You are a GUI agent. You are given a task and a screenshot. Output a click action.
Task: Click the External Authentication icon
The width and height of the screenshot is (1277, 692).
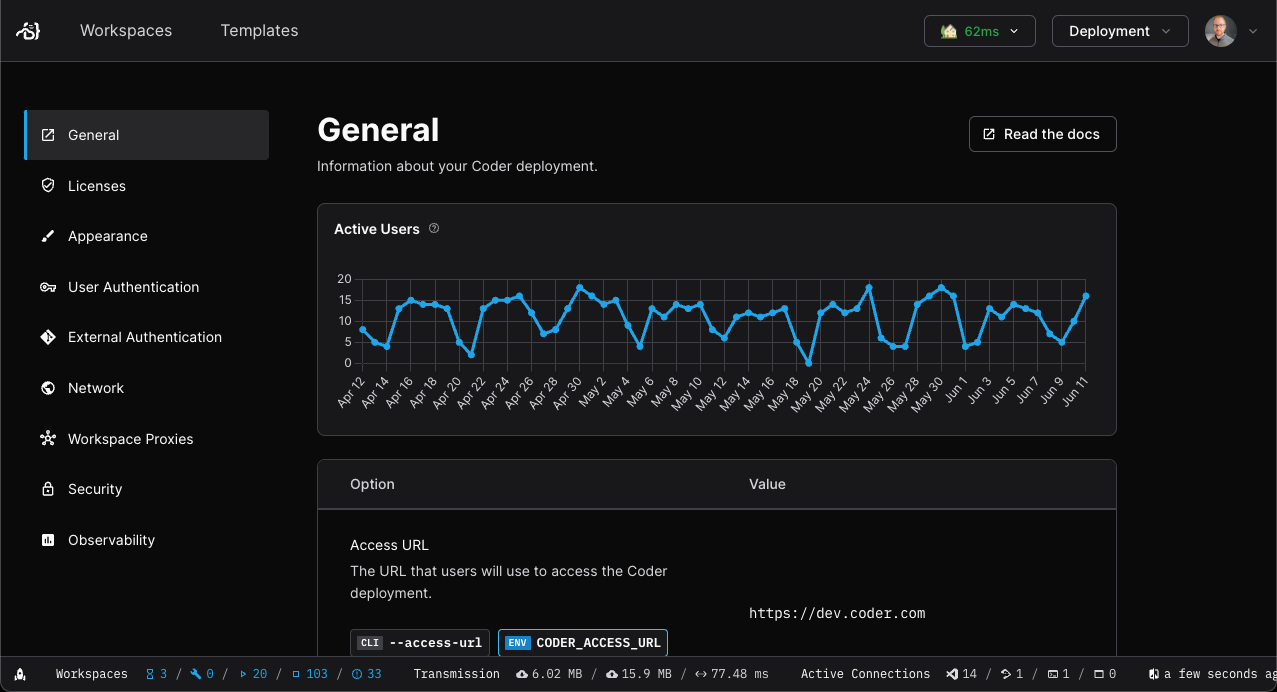coord(47,337)
